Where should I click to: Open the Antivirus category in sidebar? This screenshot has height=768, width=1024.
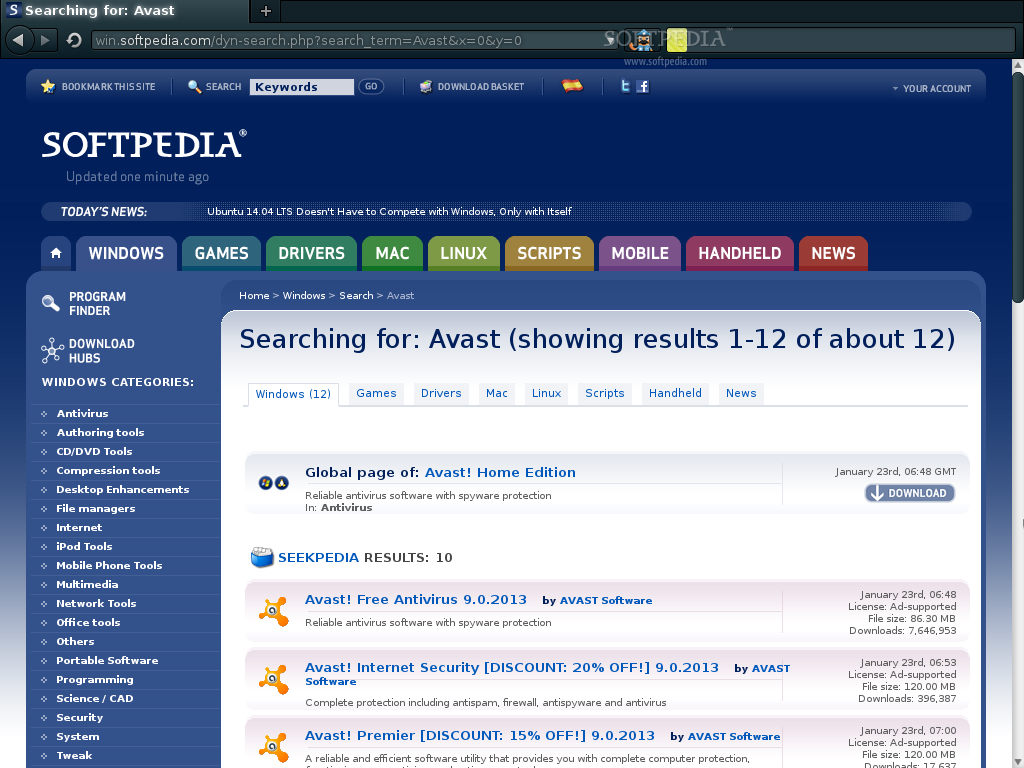point(82,413)
